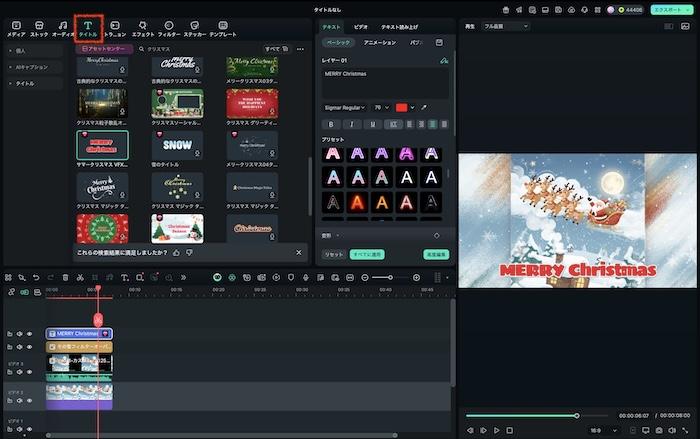
Task: Open the フル画質 playback quality dropdown
Action: [506, 26]
